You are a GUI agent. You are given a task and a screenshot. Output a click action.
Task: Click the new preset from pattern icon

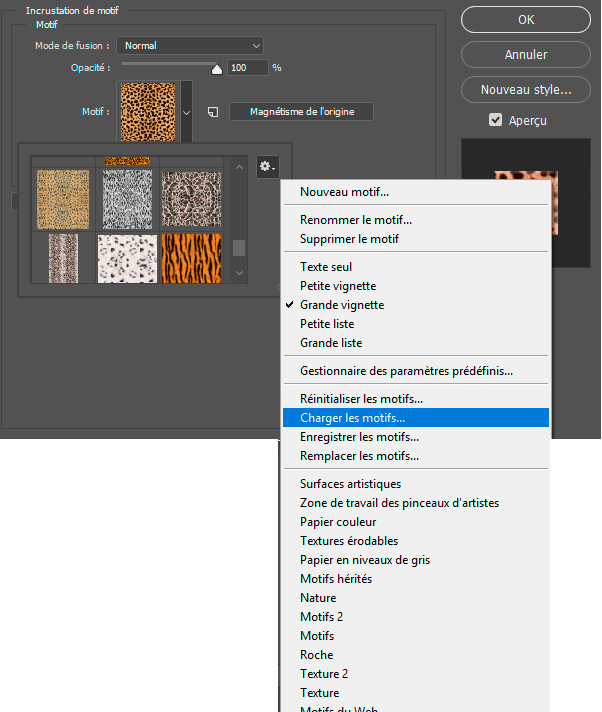213,112
